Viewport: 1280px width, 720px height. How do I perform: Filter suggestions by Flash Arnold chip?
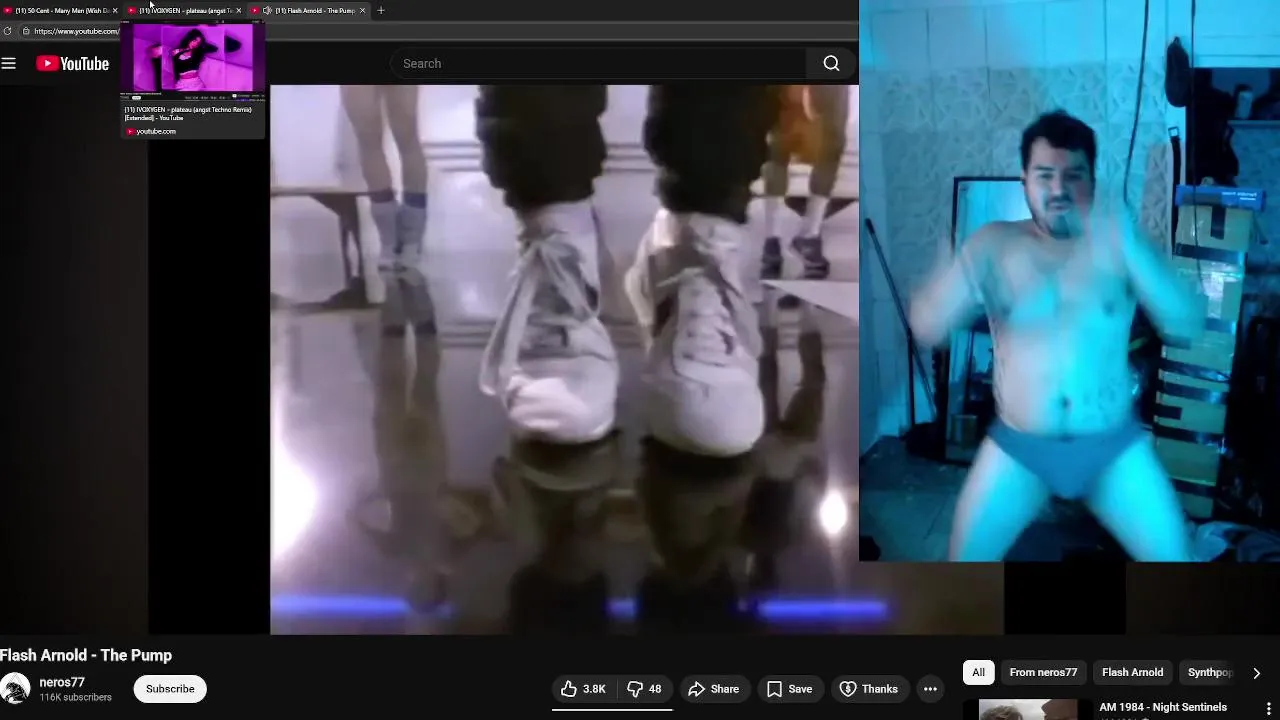click(x=1132, y=672)
